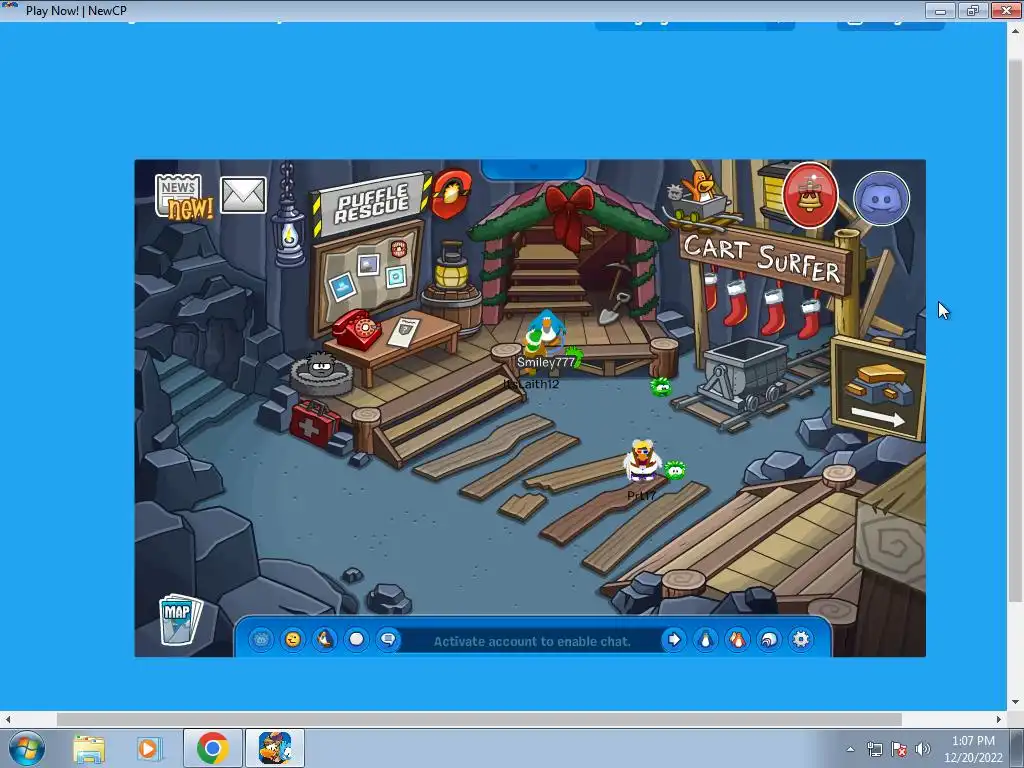Click the red telephone on the desk
This screenshot has height=768, width=1024.
(x=356, y=328)
